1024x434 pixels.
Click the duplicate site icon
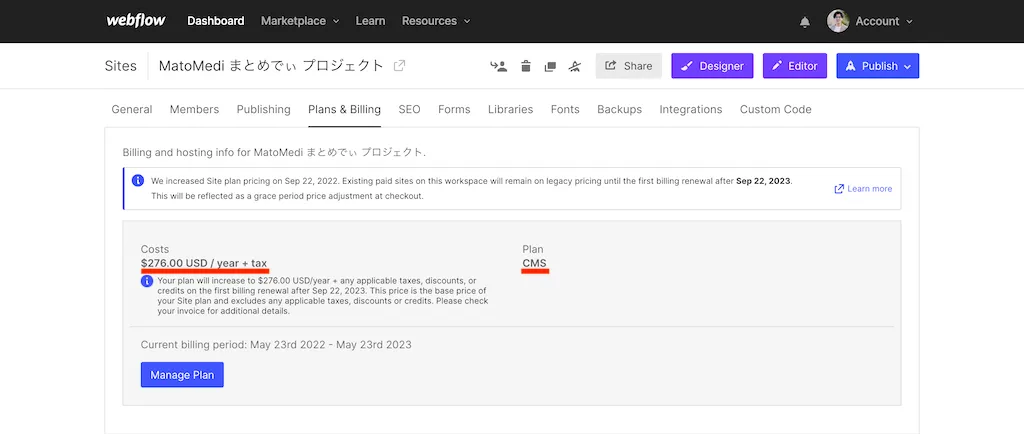click(550, 66)
